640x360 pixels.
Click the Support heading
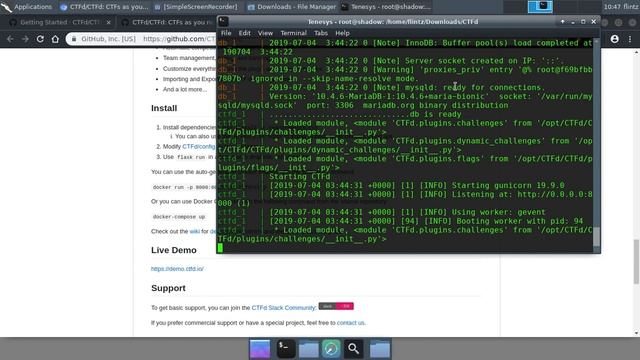[168, 288]
